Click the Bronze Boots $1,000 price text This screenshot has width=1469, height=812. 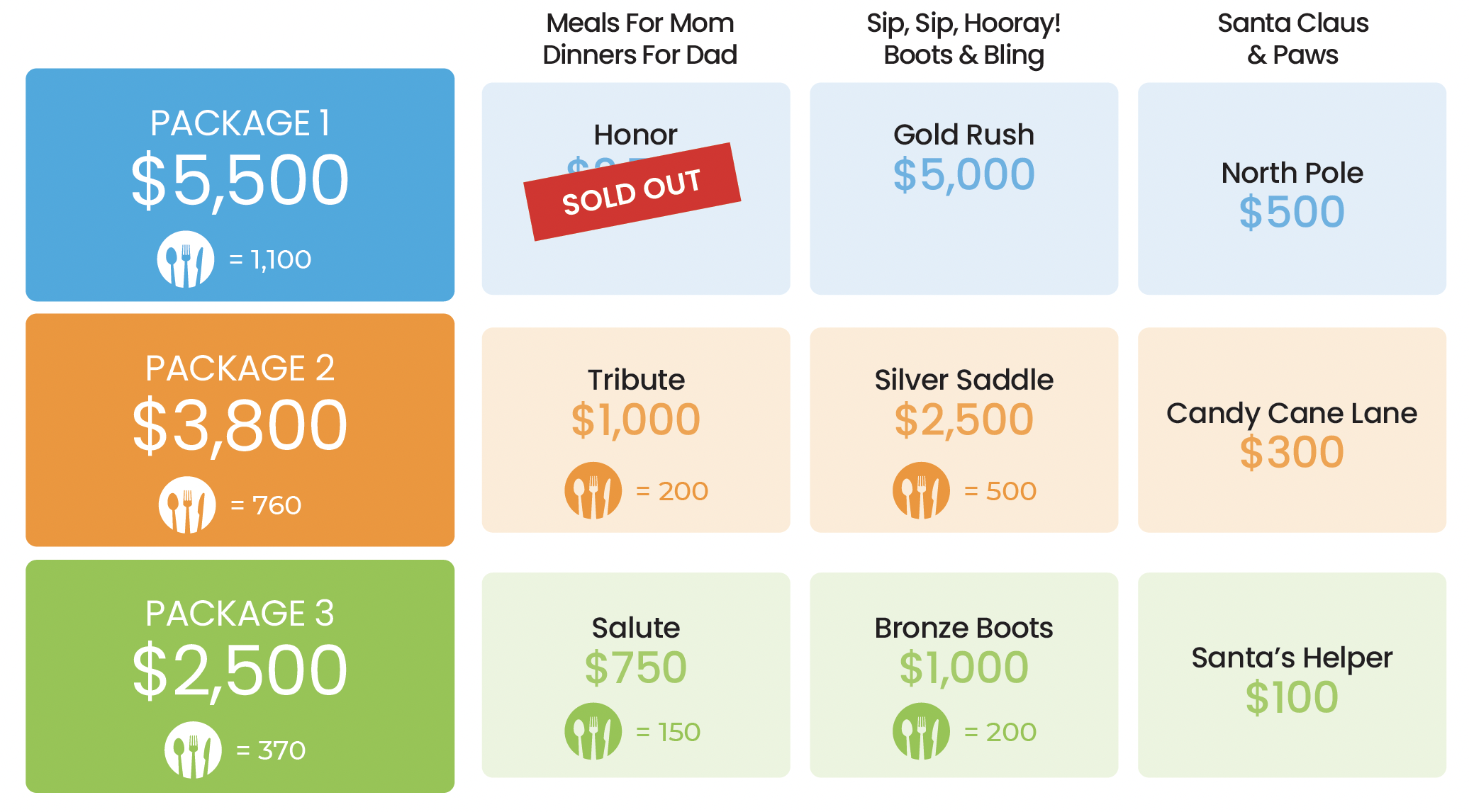(x=963, y=667)
